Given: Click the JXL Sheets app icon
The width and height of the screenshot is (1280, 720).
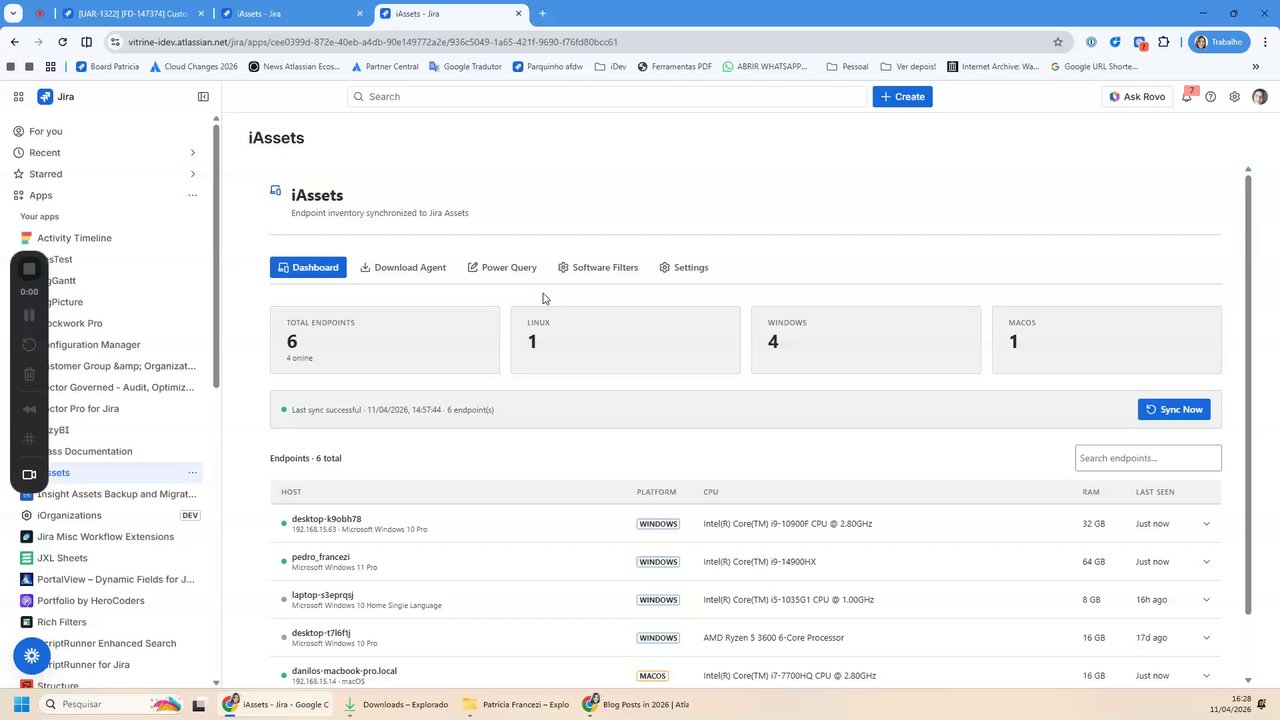Looking at the screenshot, I should (x=27, y=558).
